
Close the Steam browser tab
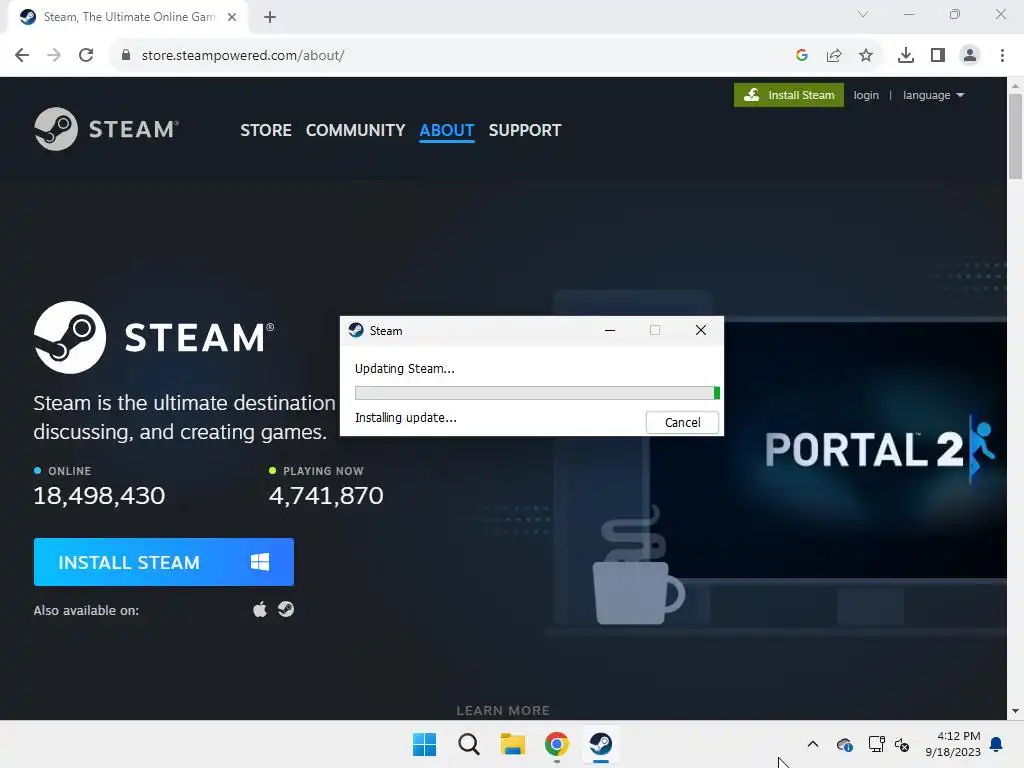point(232,17)
